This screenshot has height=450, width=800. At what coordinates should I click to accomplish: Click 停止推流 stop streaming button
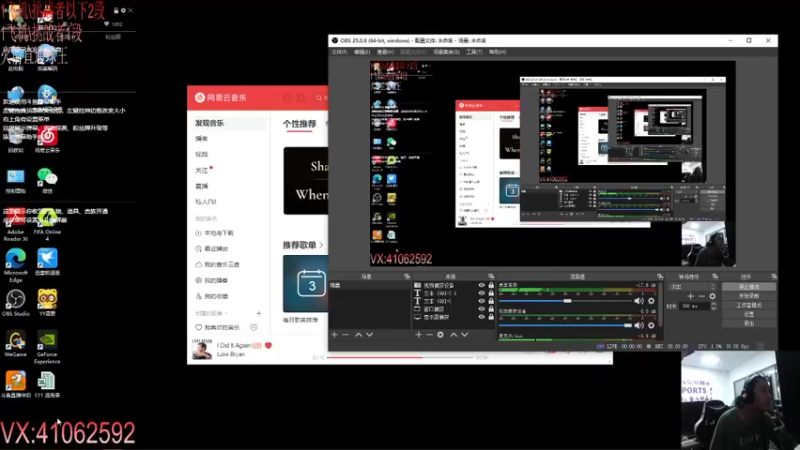tap(749, 287)
